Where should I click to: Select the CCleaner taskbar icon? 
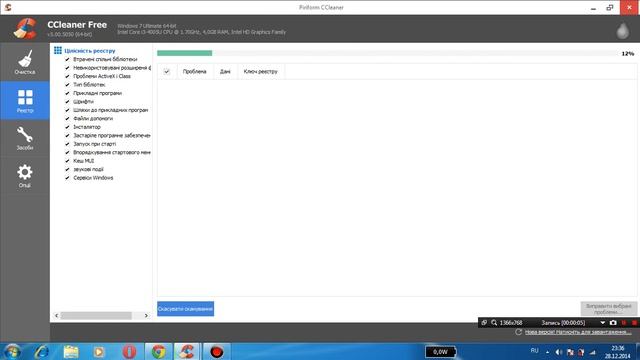coord(187,351)
